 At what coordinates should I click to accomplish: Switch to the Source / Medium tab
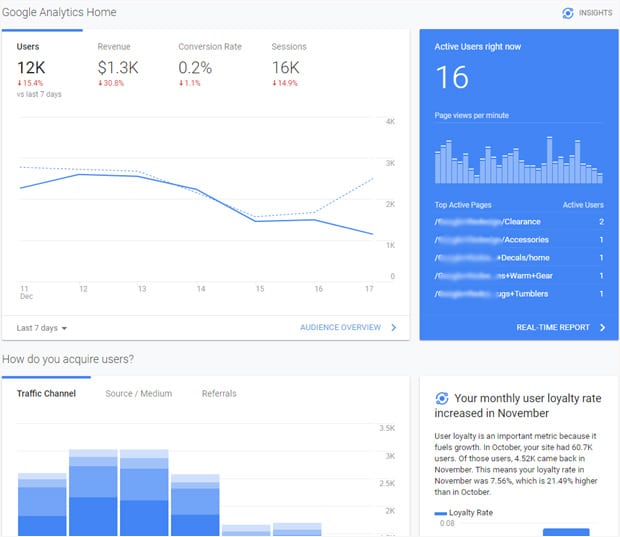point(139,393)
